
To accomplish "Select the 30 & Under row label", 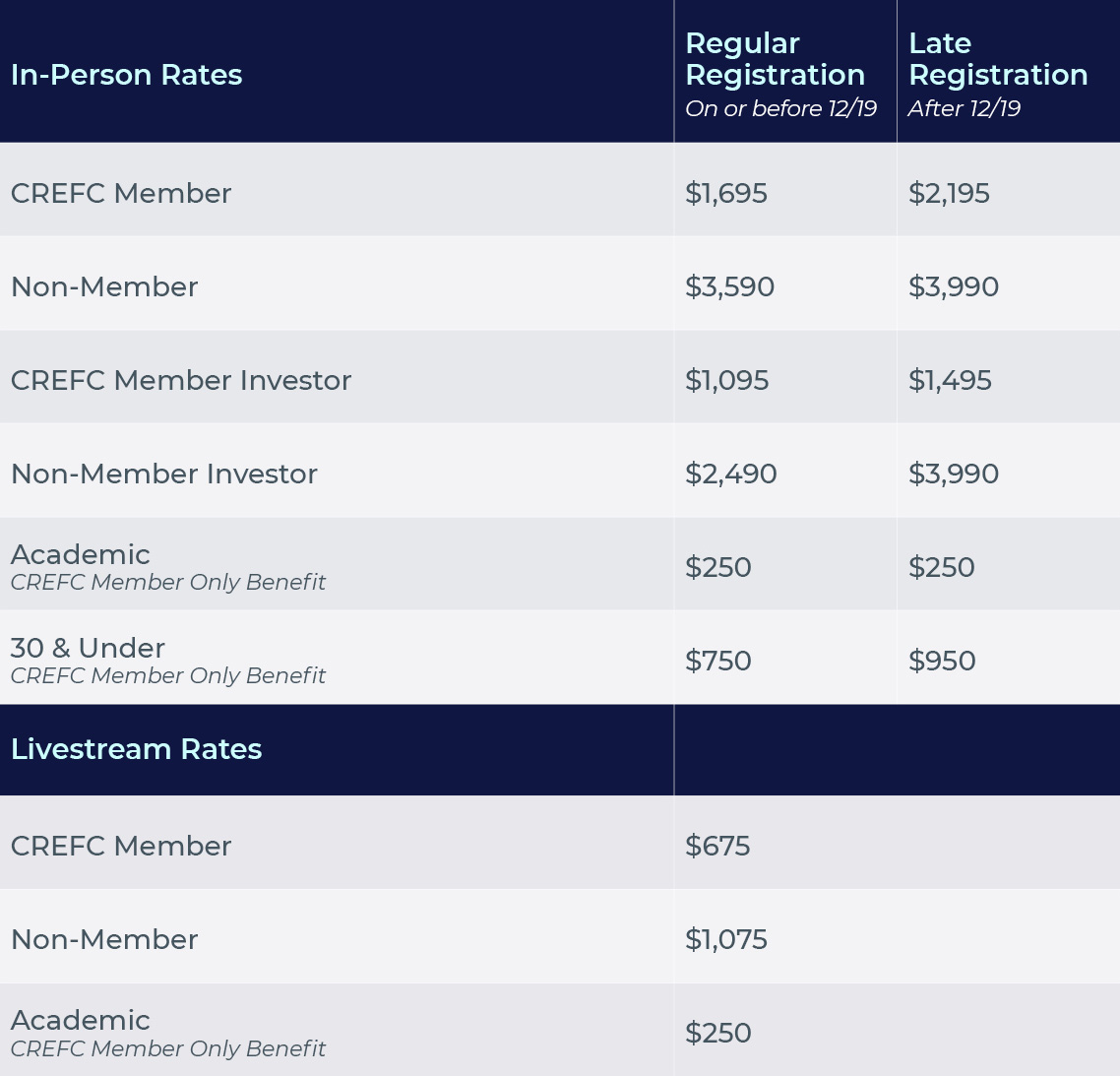I will tap(88, 648).
